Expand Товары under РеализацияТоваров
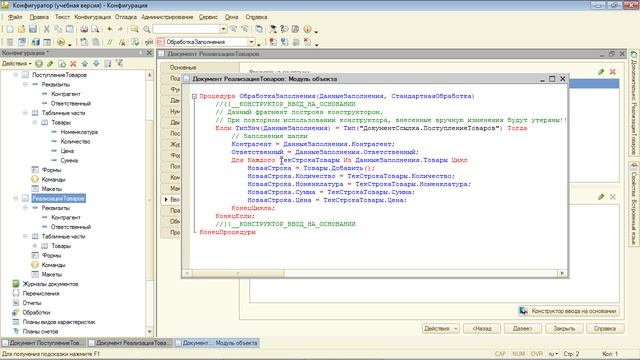 35,246
